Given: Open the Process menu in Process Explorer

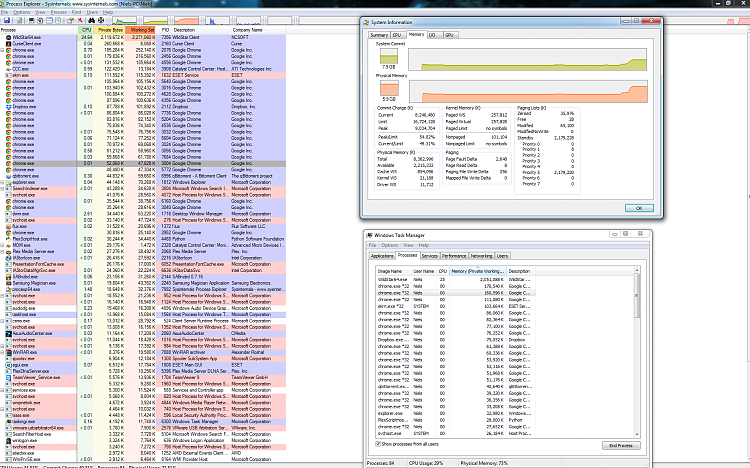Looking at the screenshot, I should 58,12.
